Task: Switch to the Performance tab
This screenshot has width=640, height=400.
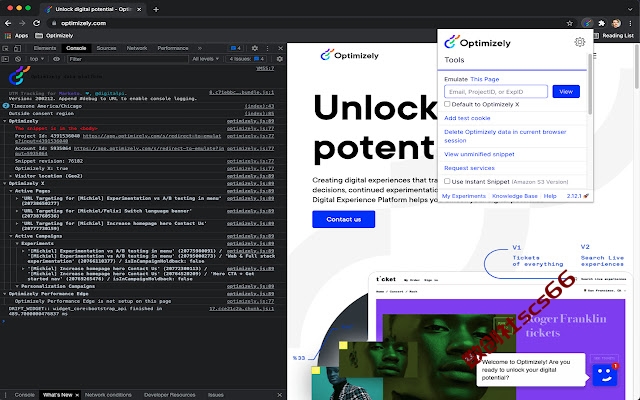Action: (173, 48)
